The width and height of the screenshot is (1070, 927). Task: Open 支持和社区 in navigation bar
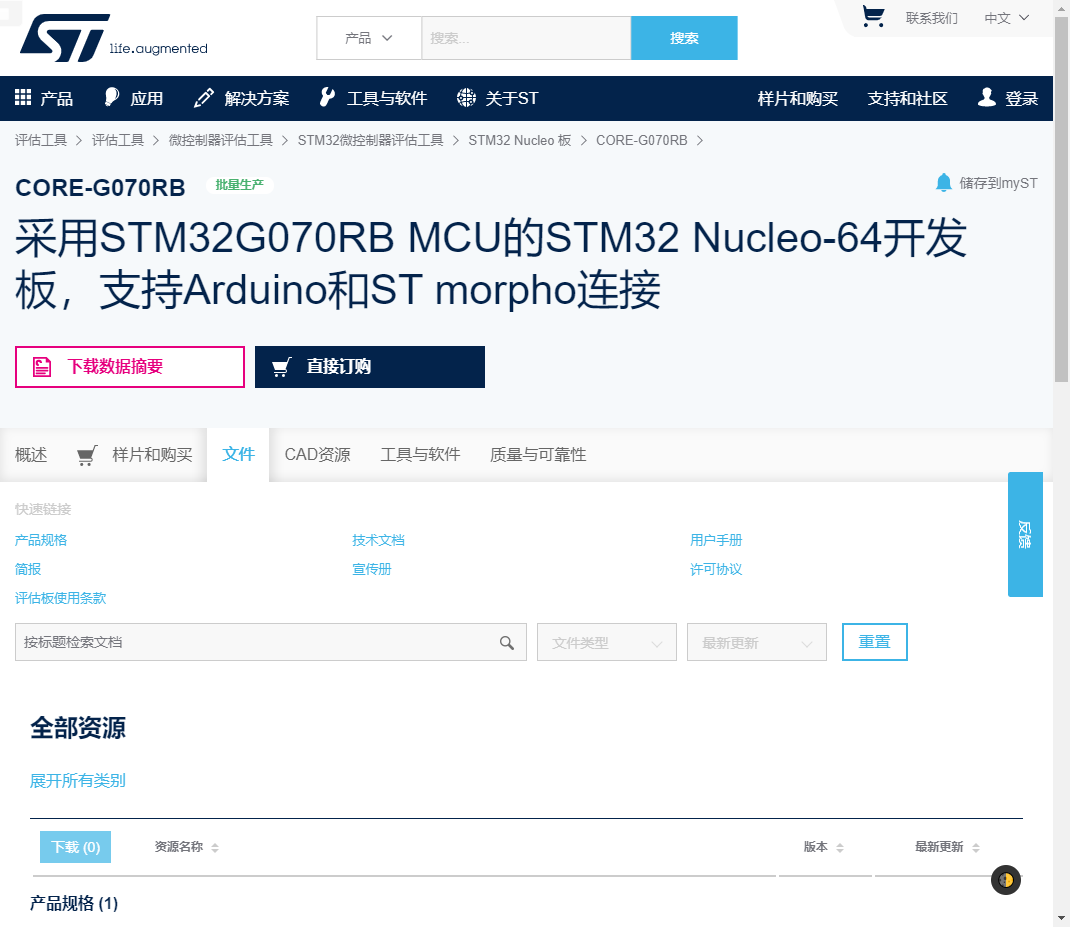click(x=908, y=98)
